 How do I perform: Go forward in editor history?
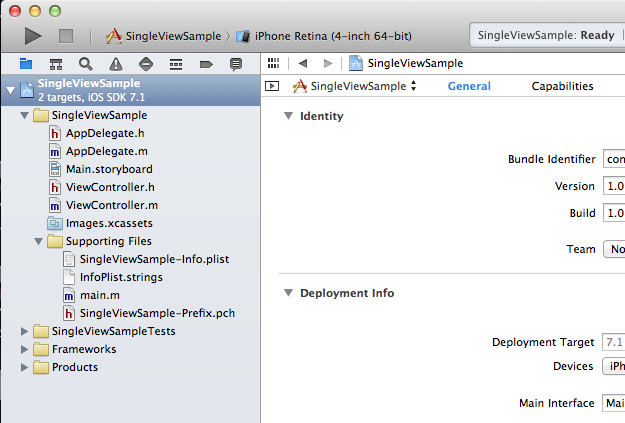click(328, 63)
